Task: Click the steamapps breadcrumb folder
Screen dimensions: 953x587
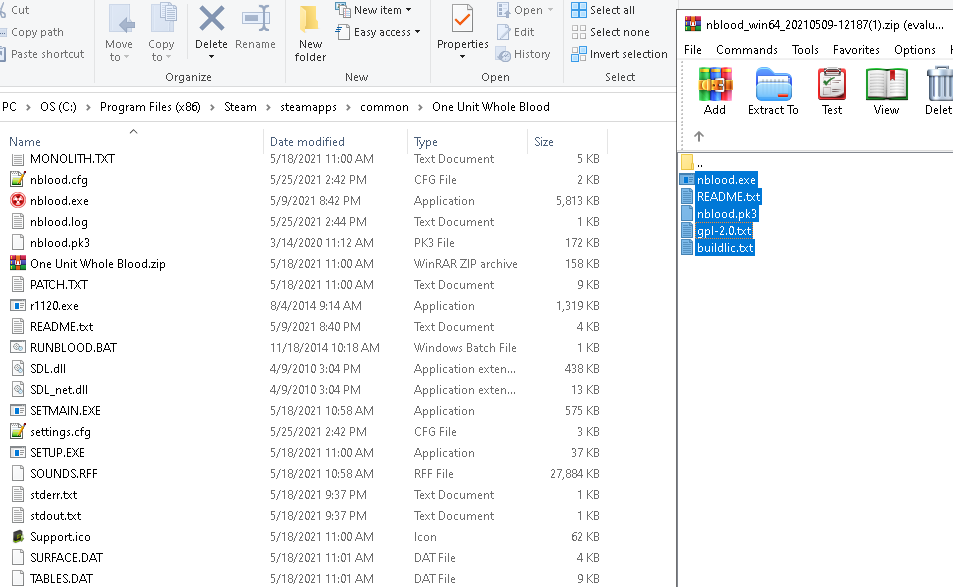Action: (x=308, y=107)
